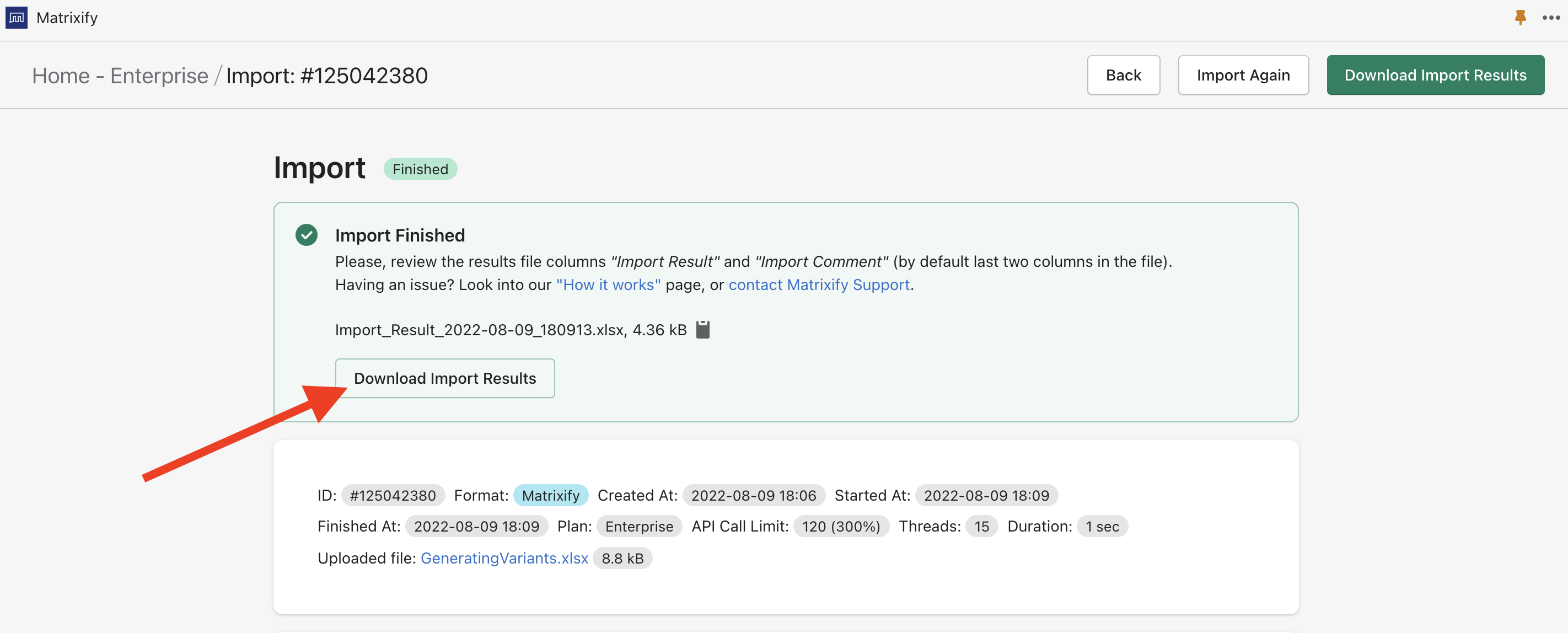Viewport: 1568px width, 633px height.
Task: Click the green Import Finished checkmark icon
Action: pos(306,235)
